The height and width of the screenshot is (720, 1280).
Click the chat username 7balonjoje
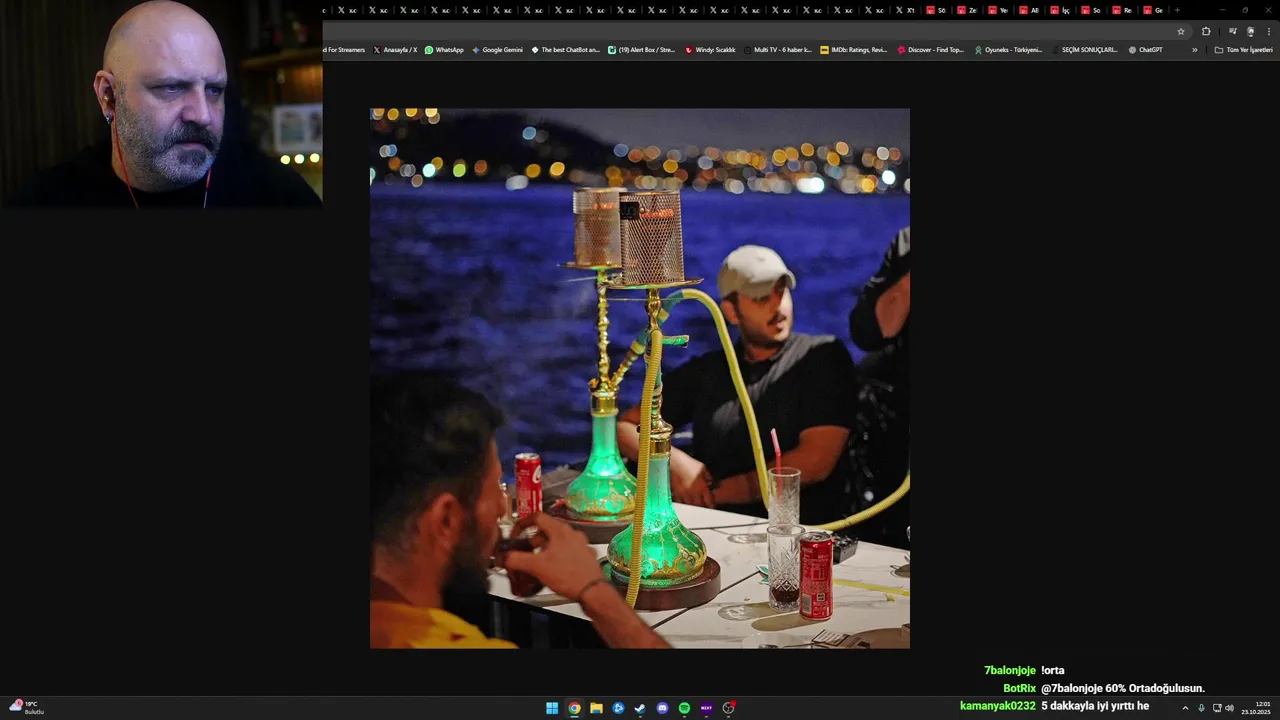point(1010,671)
